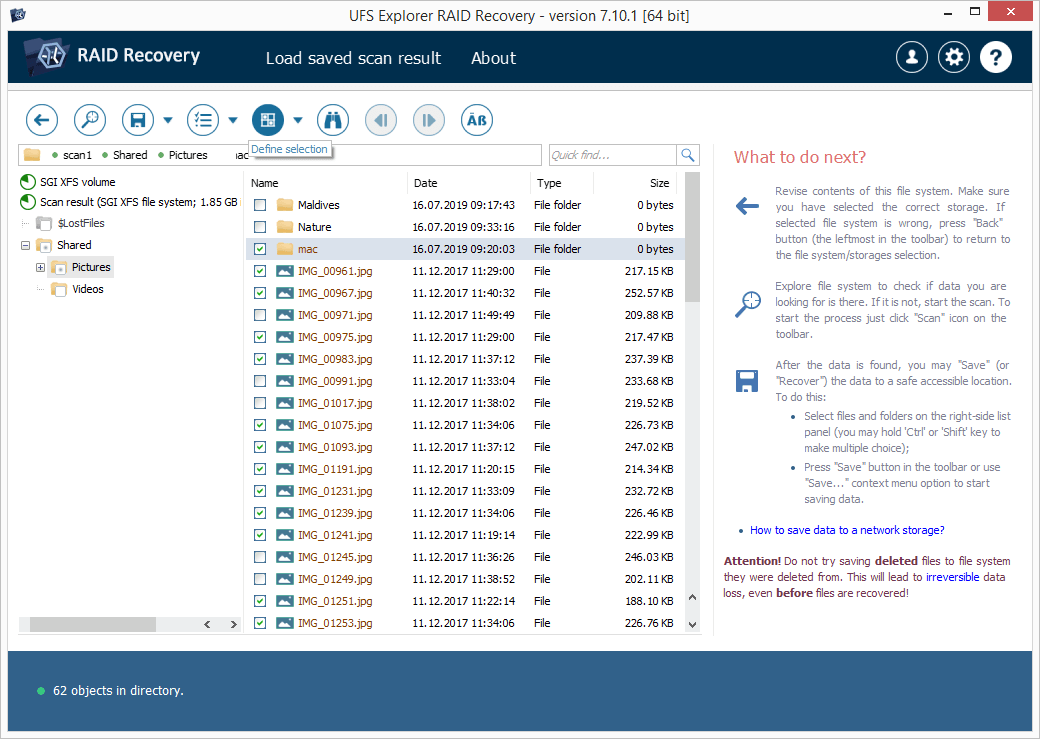The image size is (1040, 739).
Task: Uncheck the IMG_01075.jpg checkbox
Action: coord(260,425)
